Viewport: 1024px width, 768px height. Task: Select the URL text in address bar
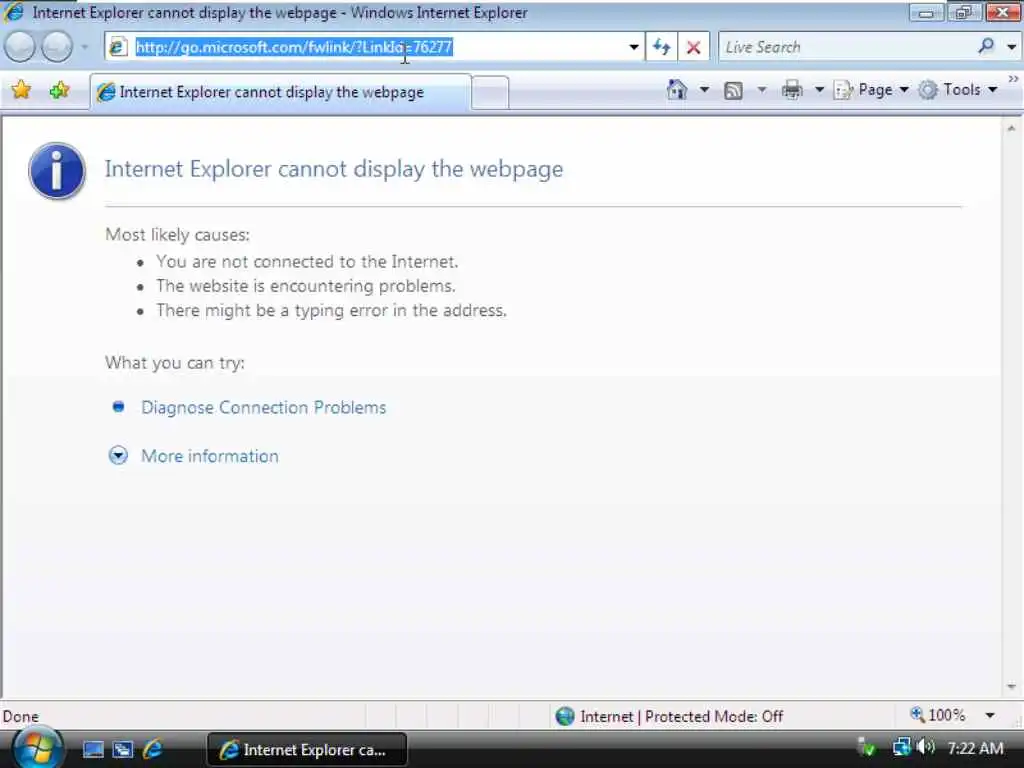click(x=294, y=47)
